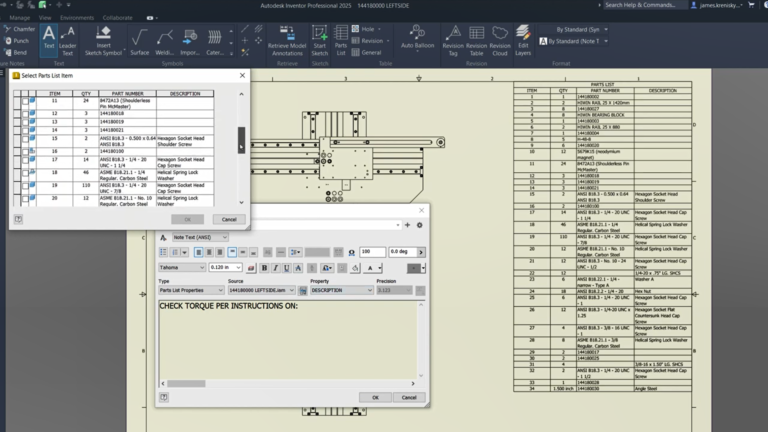Add text parameter with plus icon
This screenshot has width=768, height=432.
(x=408, y=225)
